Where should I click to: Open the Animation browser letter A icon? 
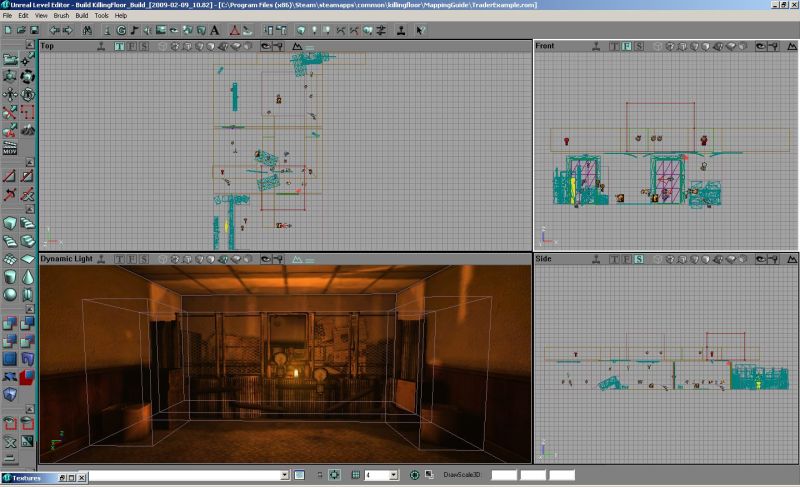(x=215, y=31)
